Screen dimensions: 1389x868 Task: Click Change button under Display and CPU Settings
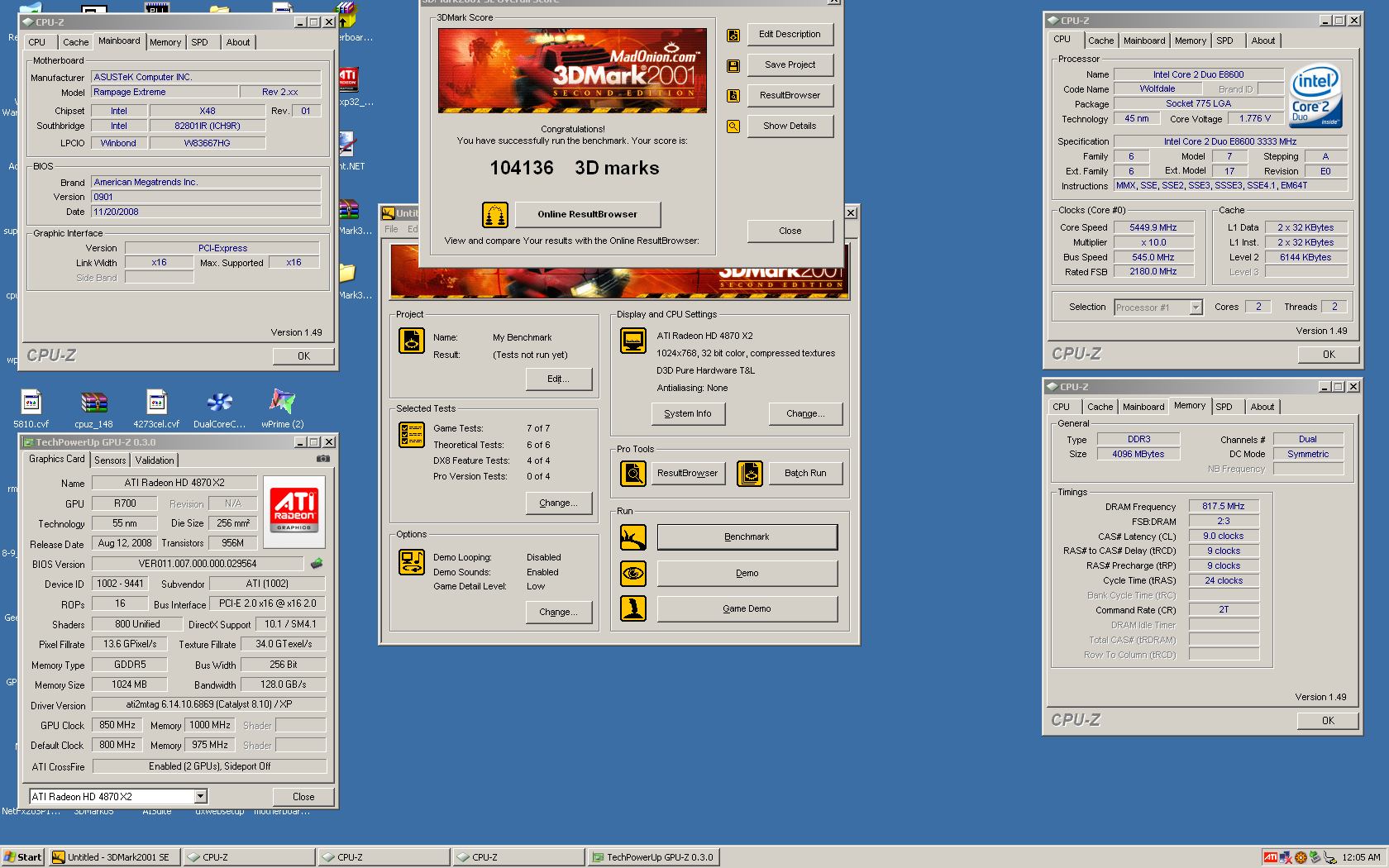pos(805,413)
